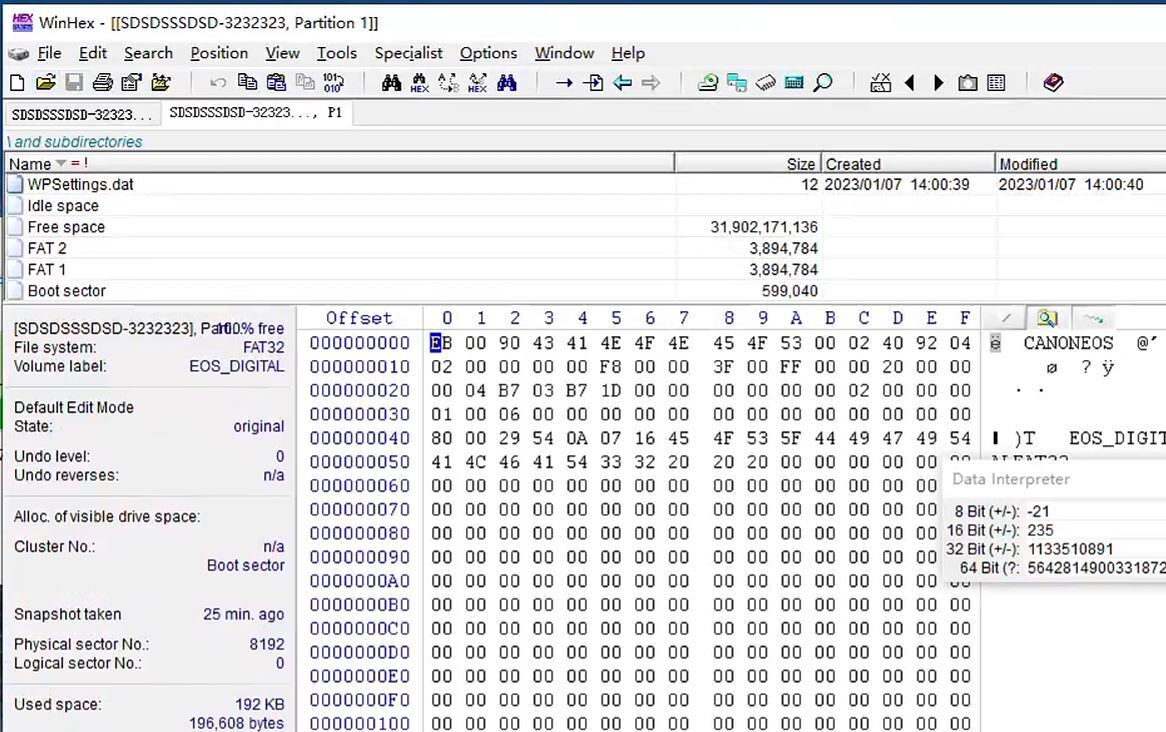Click the Offset column header
Image resolution: width=1166 pixels, height=732 pixels.
point(359,318)
